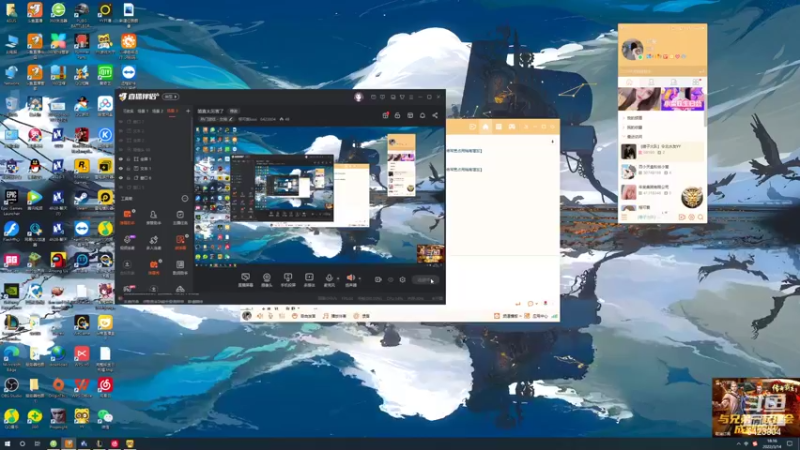This screenshot has height=450, width=800.
Task: Open the pill dropdown beside streaming app logo
Action: pos(170,96)
